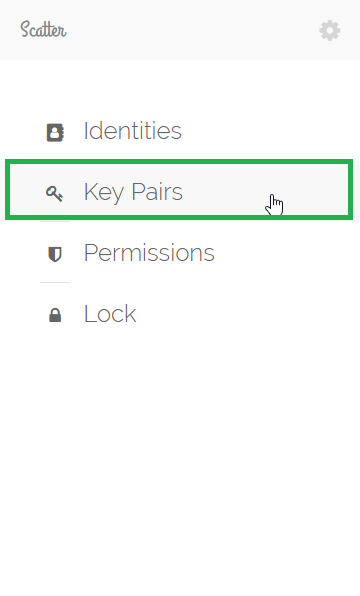This screenshot has height=596, width=360.
Task: Select the Key Pairs text label
Action: click(133, 192)
